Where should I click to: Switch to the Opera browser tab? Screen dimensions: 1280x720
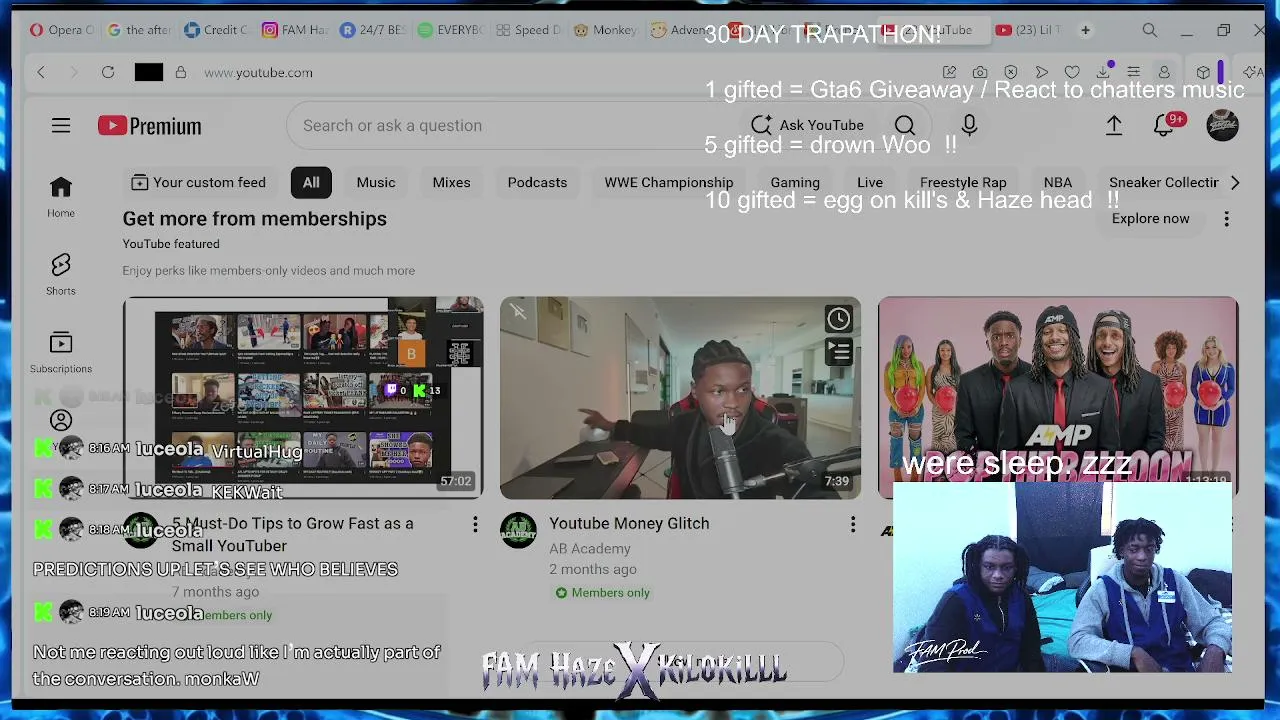tap(60, 30)
